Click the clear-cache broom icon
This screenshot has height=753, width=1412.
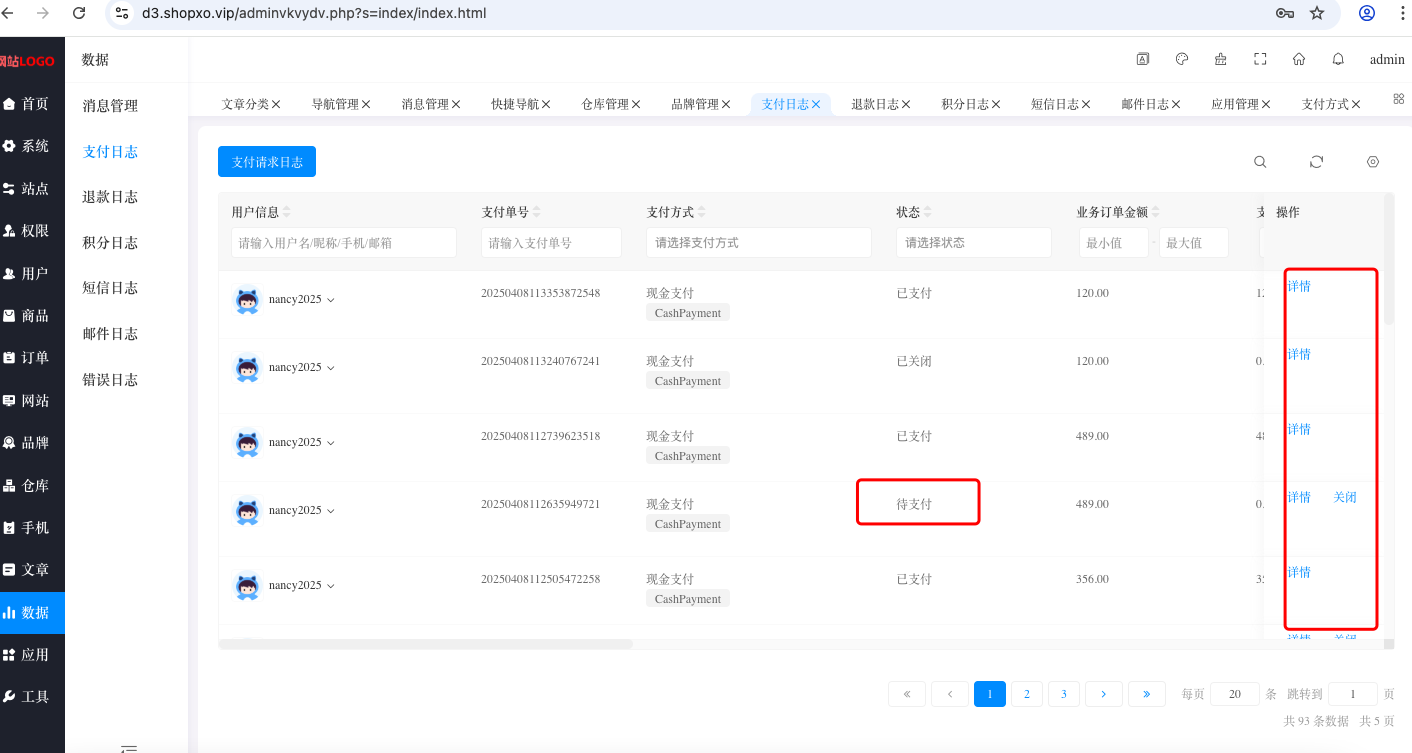(1220, 59)
